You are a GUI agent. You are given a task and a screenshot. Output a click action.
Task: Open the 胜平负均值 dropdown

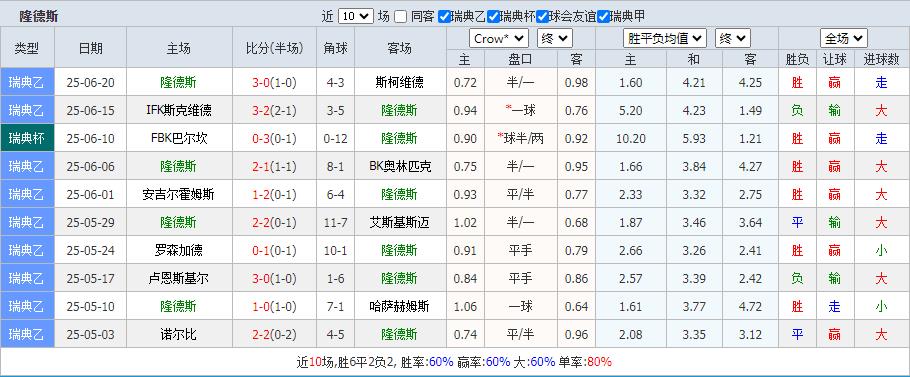665,39
